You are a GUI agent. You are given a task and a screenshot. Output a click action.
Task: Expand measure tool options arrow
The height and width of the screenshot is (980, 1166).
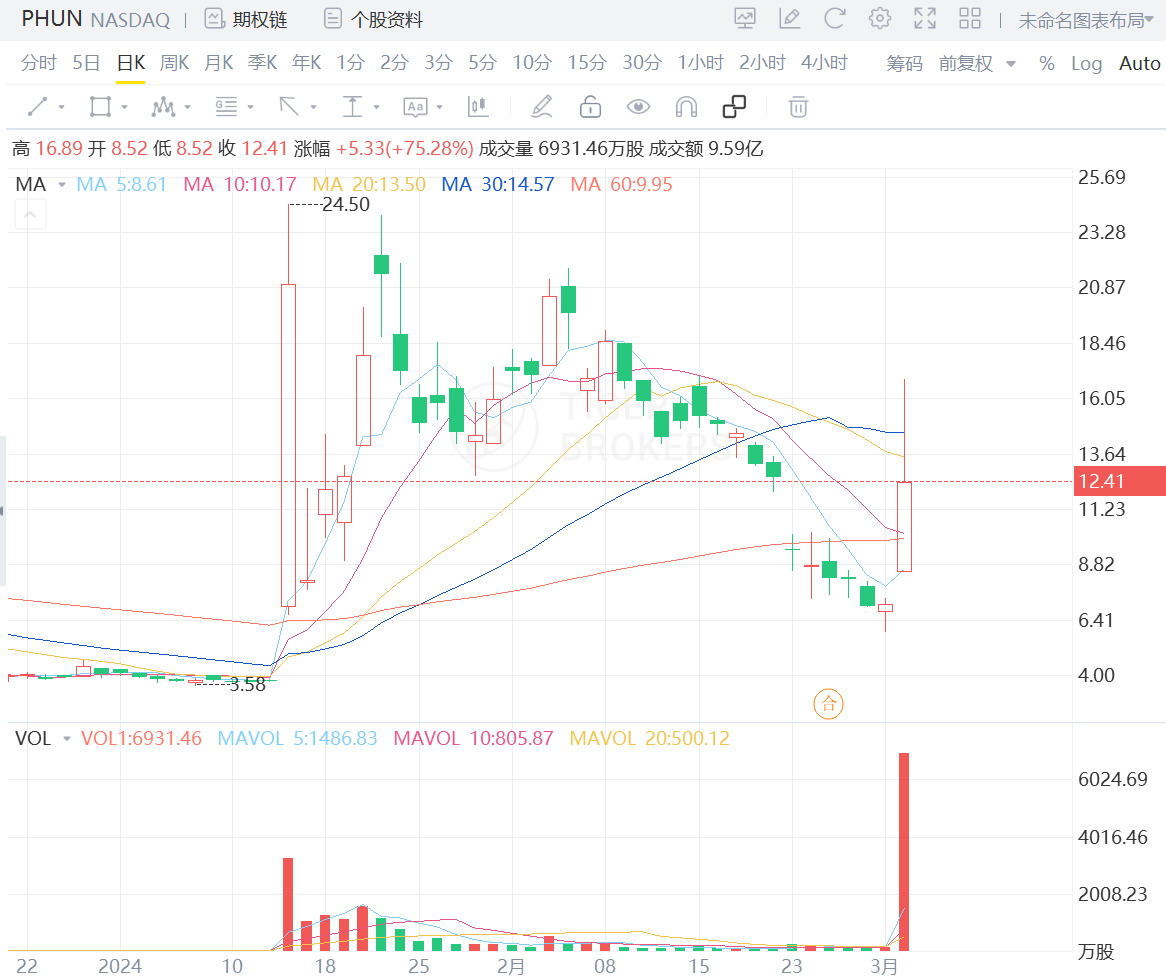click(376, 107)
